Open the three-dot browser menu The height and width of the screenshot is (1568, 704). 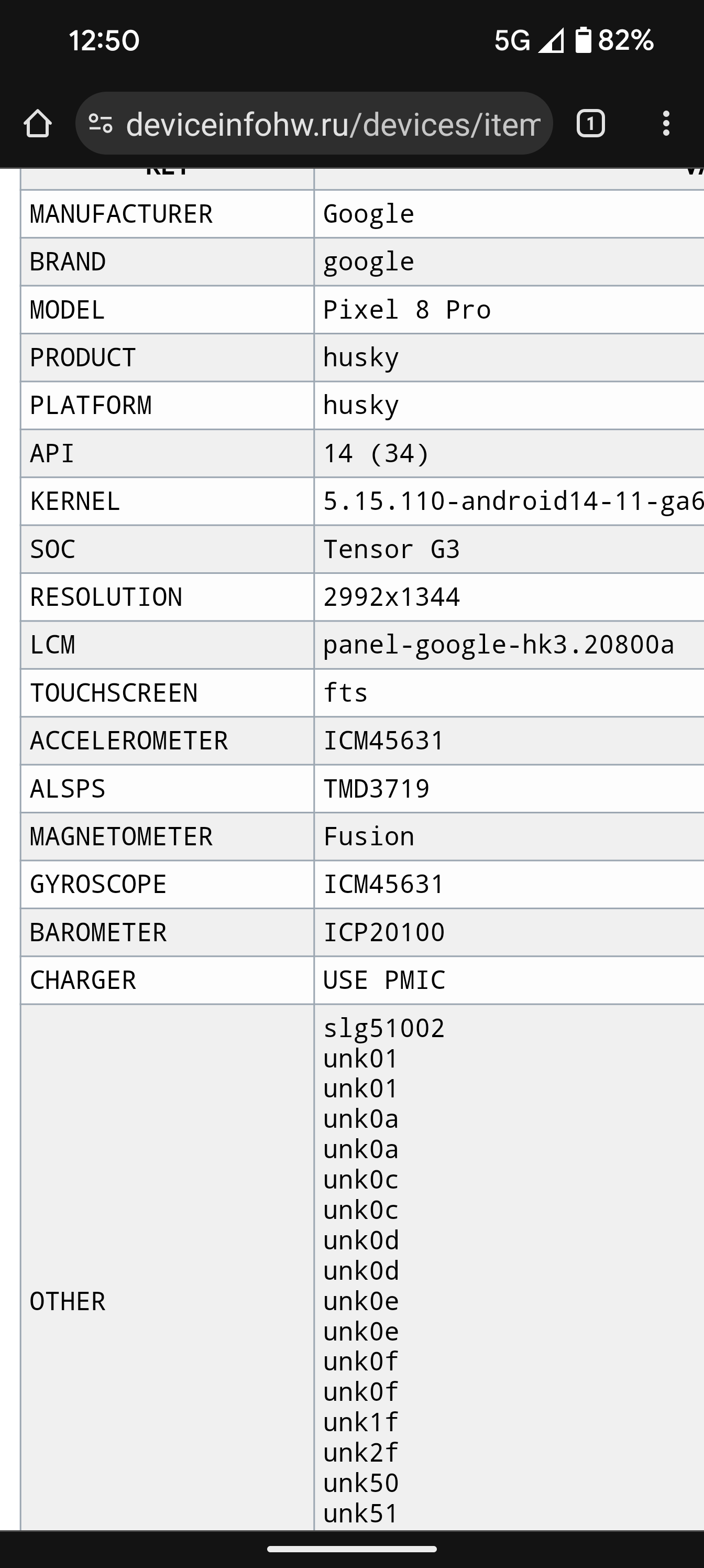click(x=666, y=124)
